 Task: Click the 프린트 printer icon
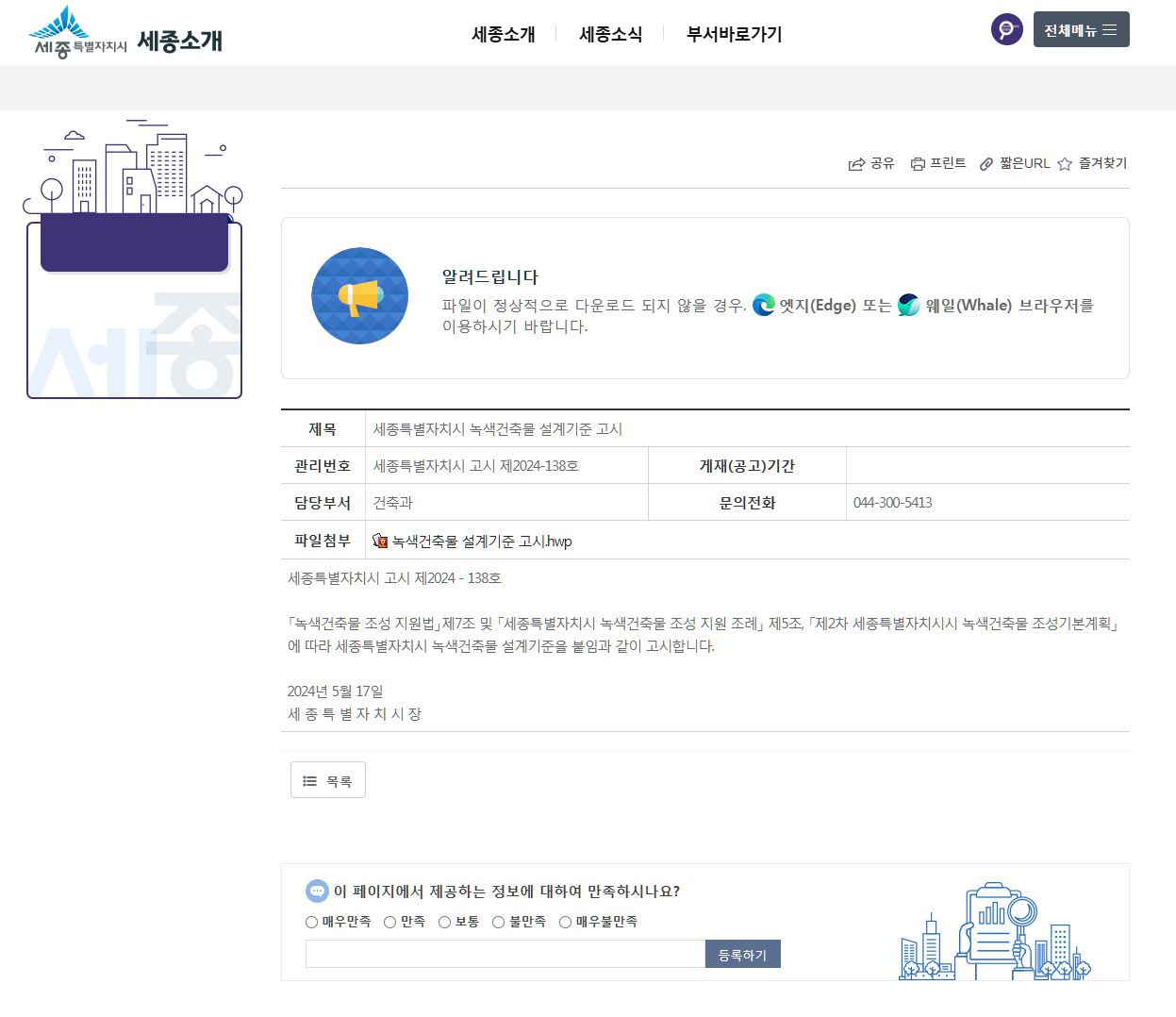[918, 164]
